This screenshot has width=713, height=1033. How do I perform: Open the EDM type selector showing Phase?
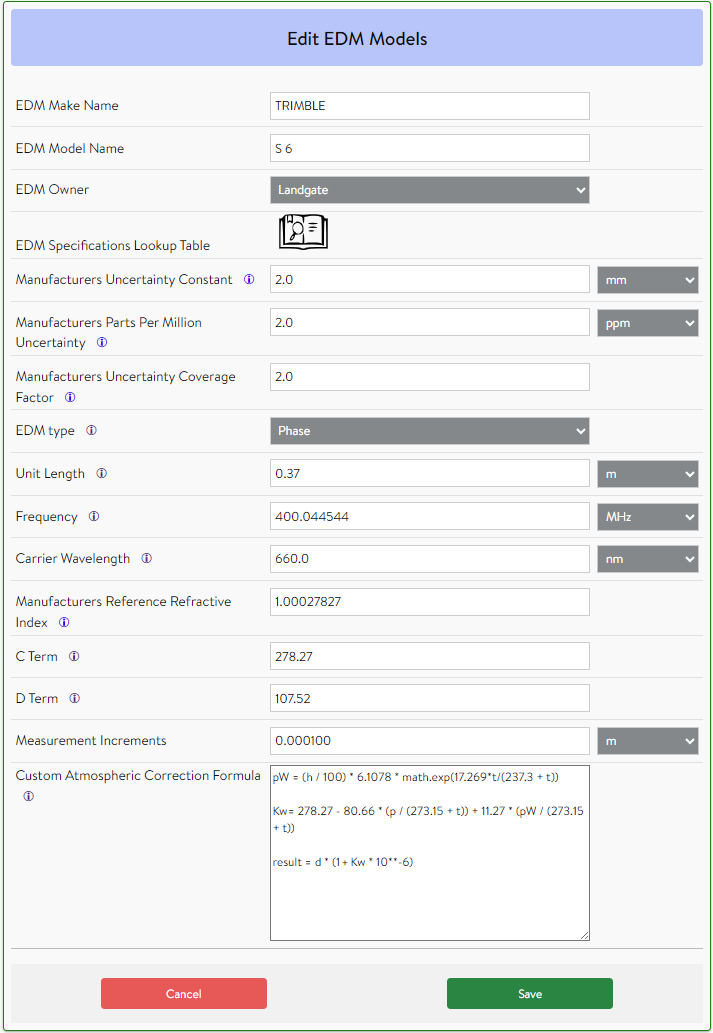click(429, 430)
